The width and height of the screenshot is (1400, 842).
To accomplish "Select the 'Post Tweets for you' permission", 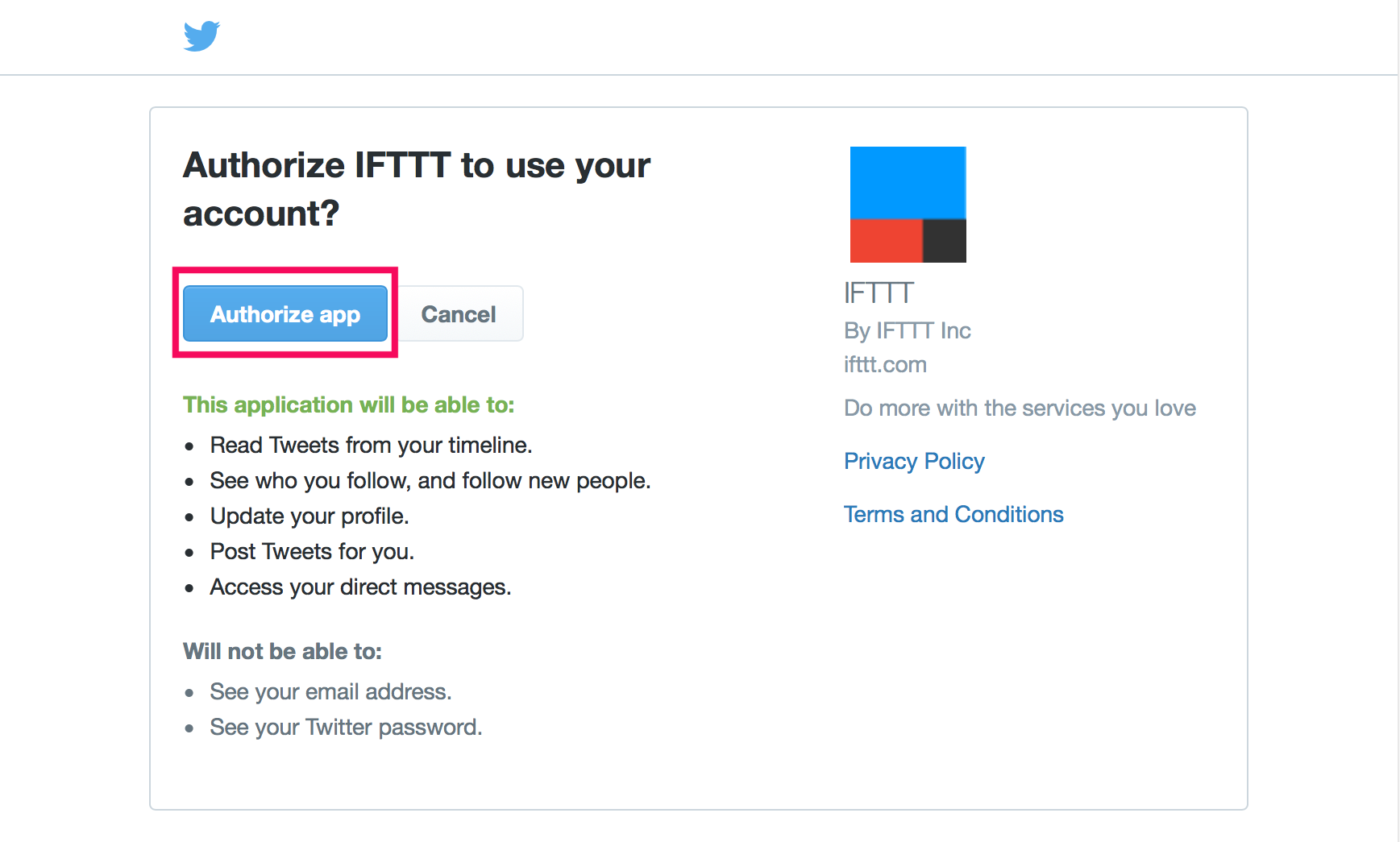I will pos(312,551).
